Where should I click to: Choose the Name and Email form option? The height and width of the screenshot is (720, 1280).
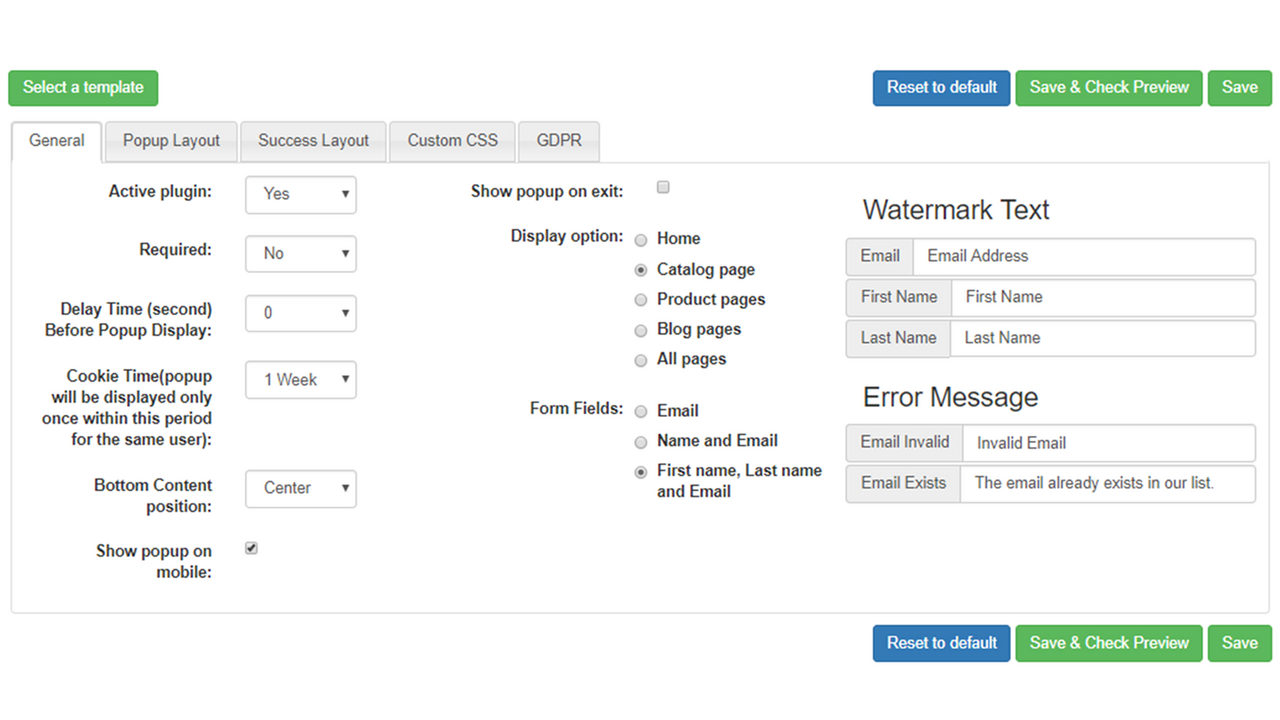tap(641, 442)
